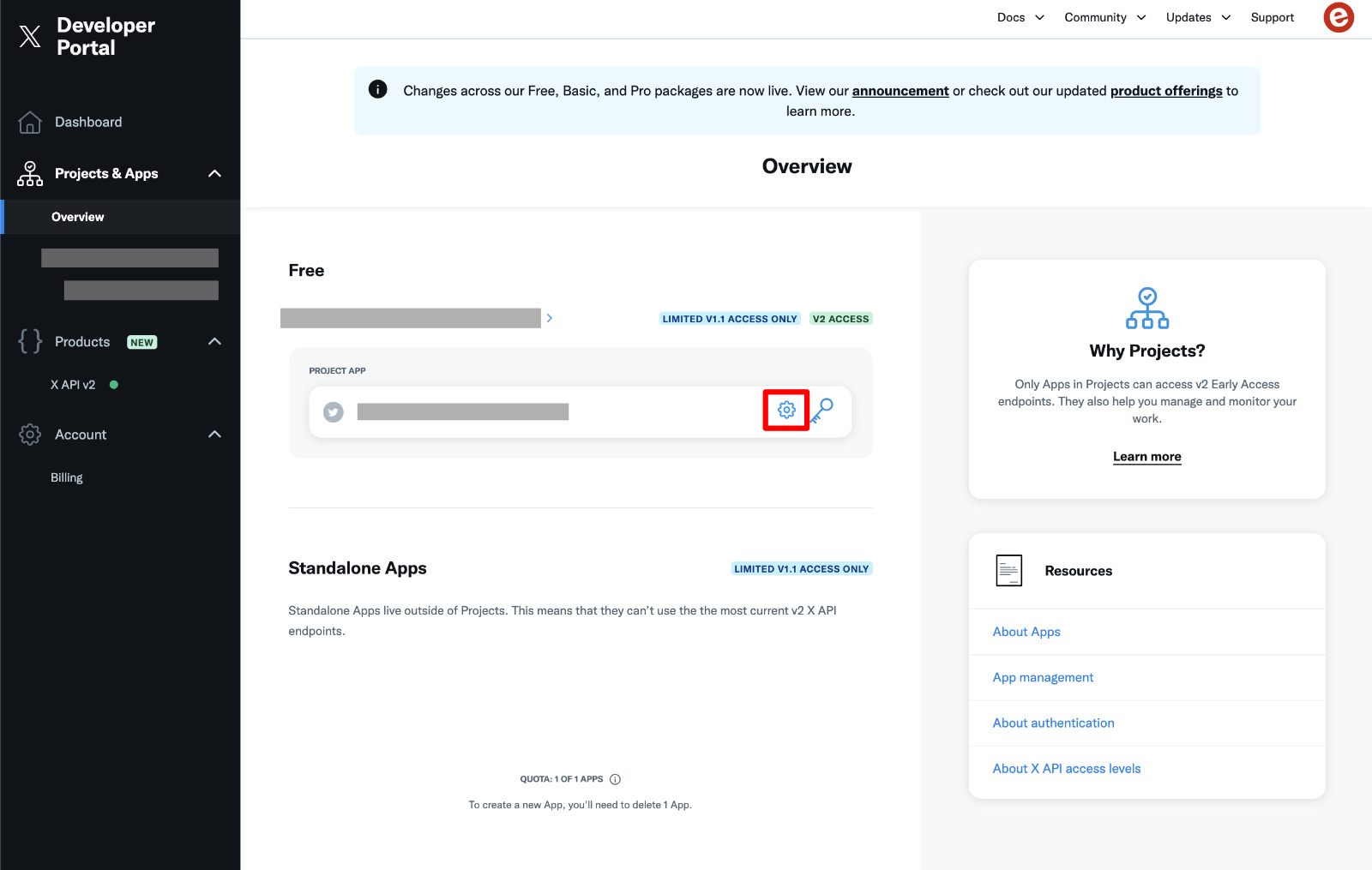
Task: Click the Account gear icon in sidebar
Action: (x=30, y=435)
